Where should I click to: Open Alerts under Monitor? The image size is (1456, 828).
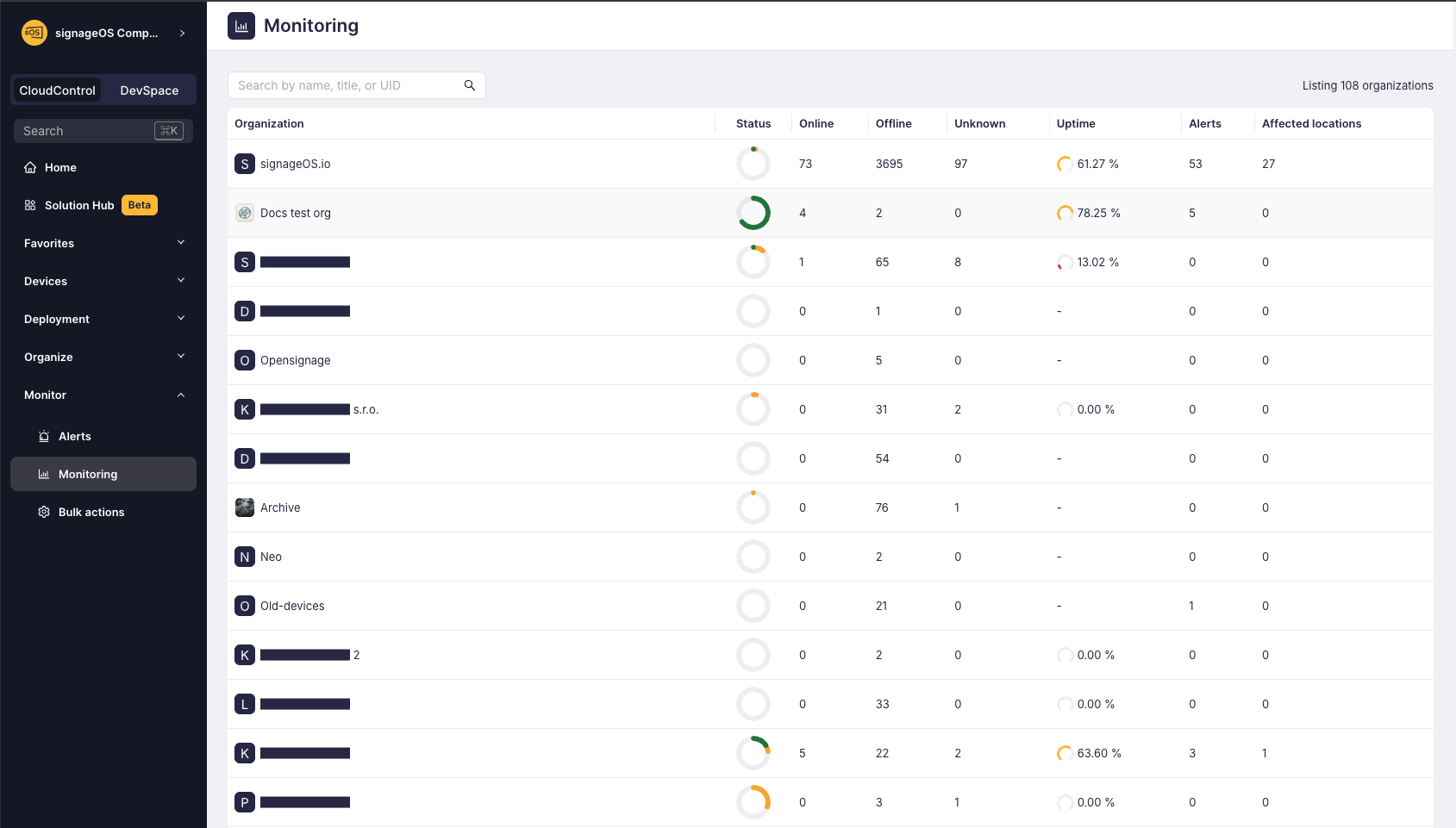click(x=103, y=436)
